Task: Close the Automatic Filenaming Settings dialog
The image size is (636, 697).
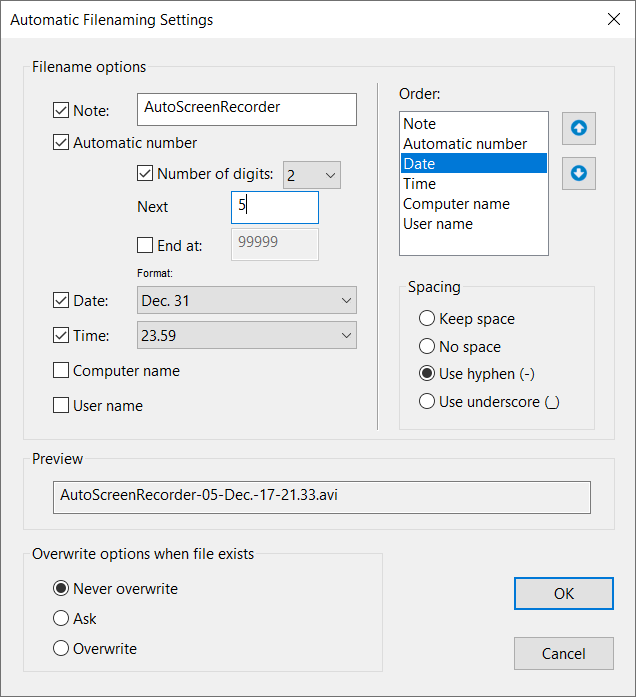Action: tap(612, 19)
